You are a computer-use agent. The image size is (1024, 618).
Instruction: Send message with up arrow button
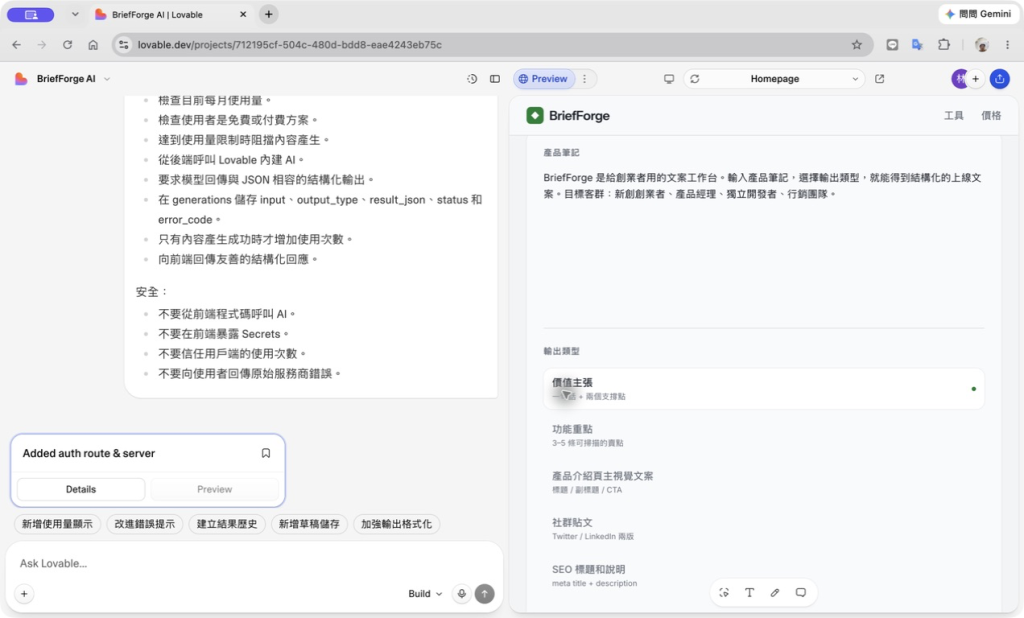(485, 594)
